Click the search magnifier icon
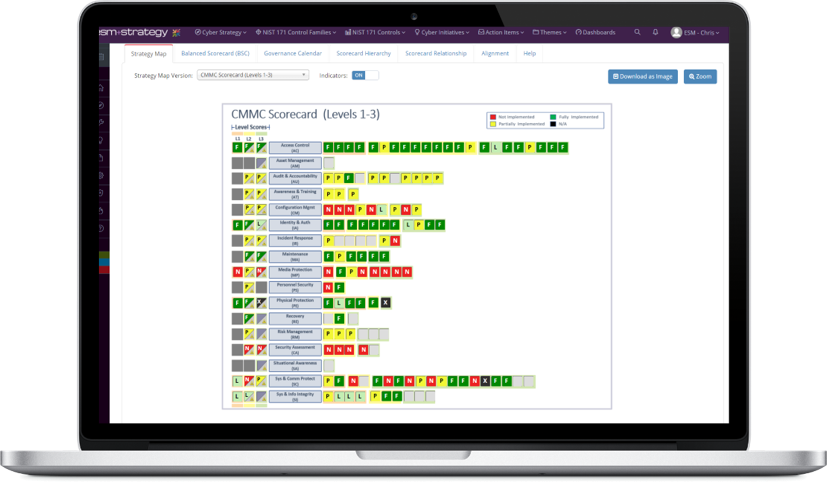 coord(637,32)
